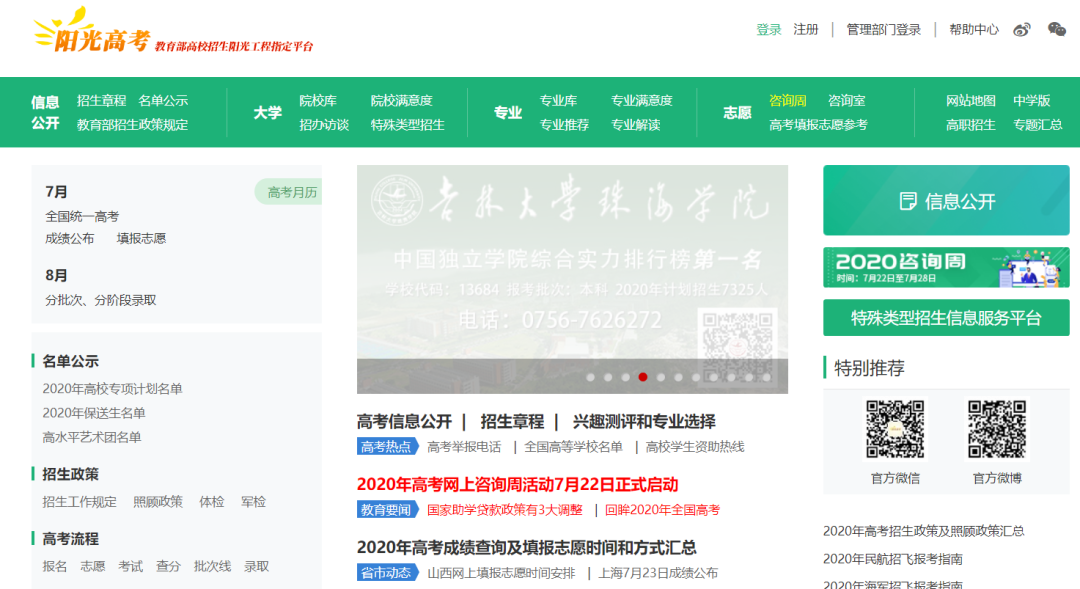Open 高水平艺术团名单

click(x=92, y=437)
